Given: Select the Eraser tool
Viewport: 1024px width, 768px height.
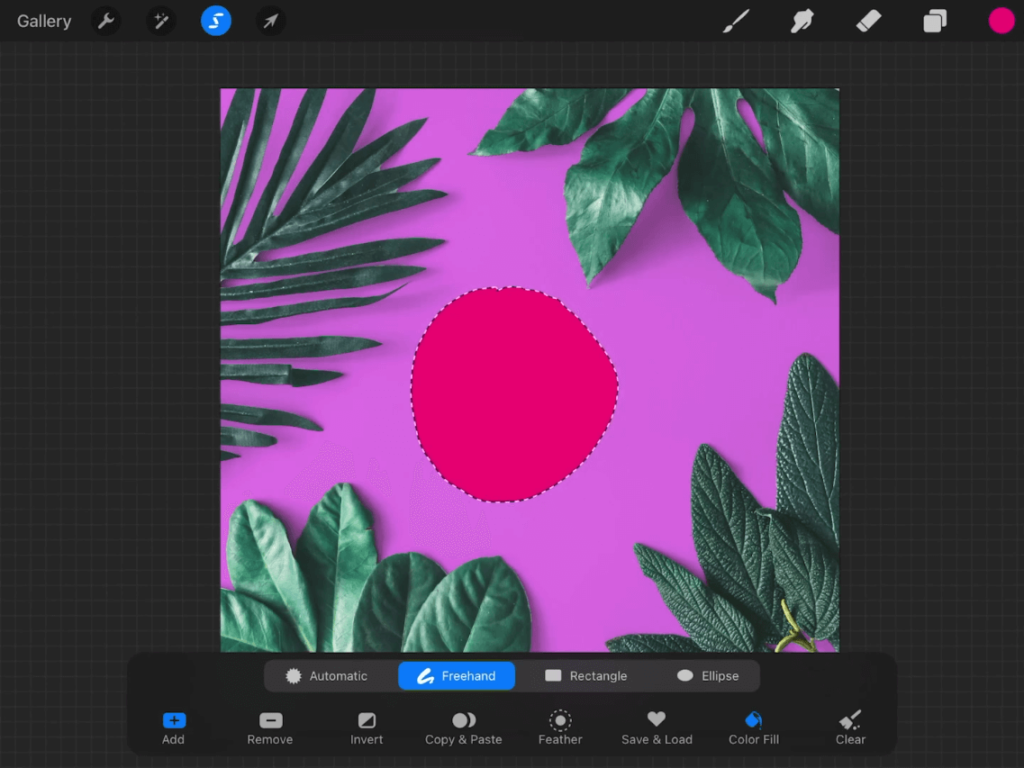Looking at the screenshot, I should 868,21.
